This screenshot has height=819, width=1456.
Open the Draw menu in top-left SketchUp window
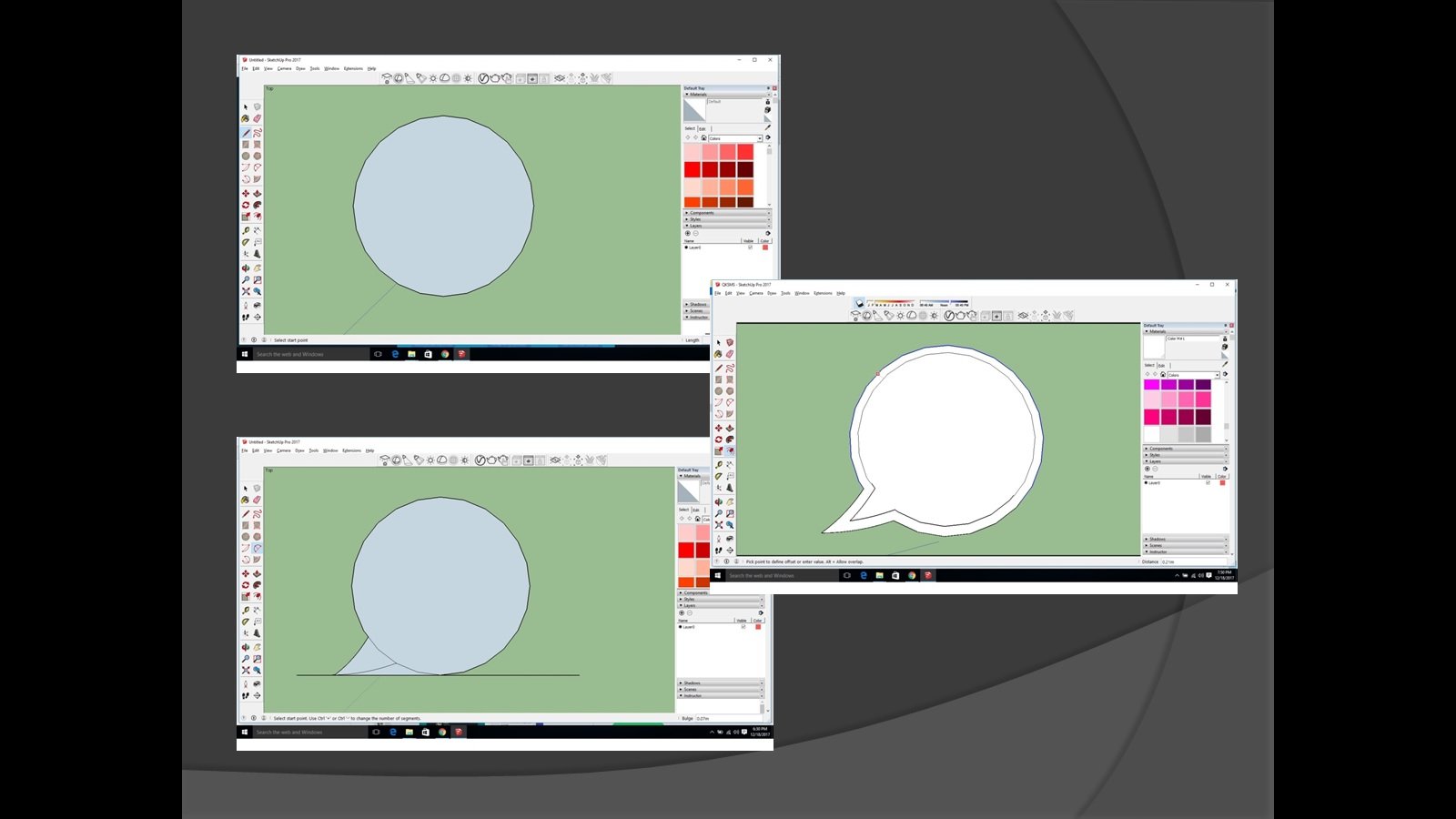[300, 68]
